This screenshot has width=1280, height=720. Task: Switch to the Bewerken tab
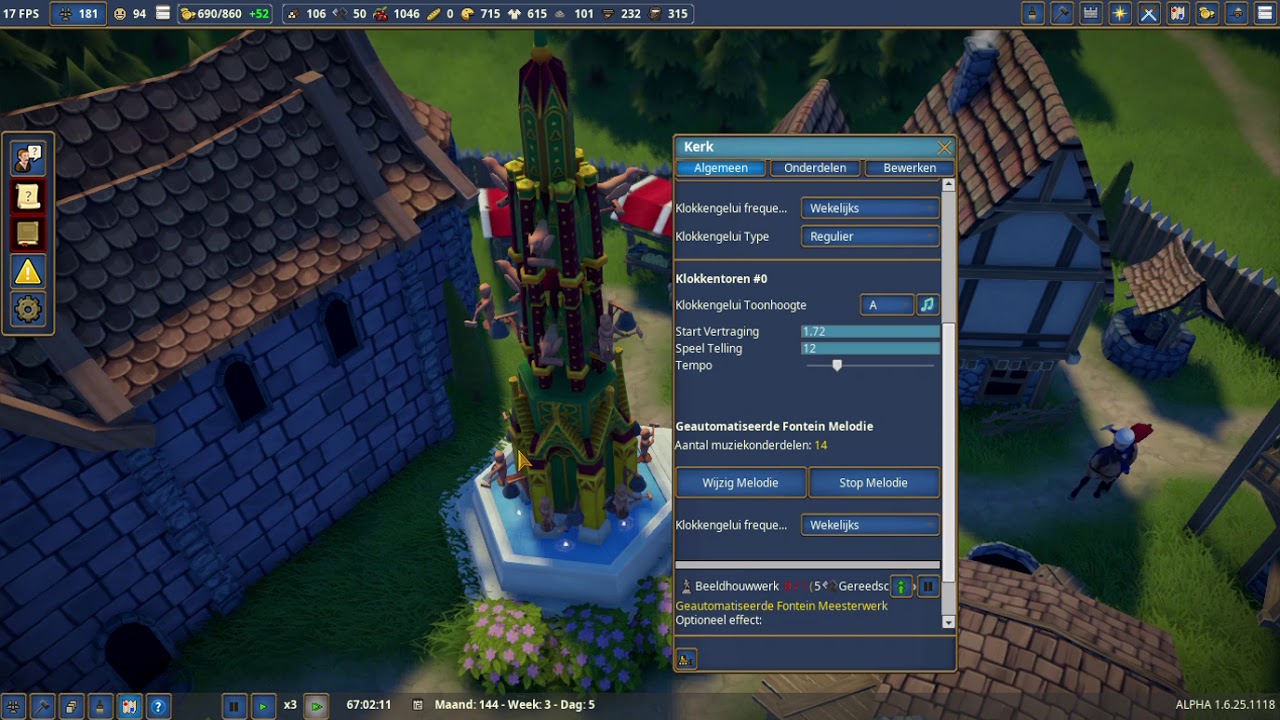tap(909, 168)
